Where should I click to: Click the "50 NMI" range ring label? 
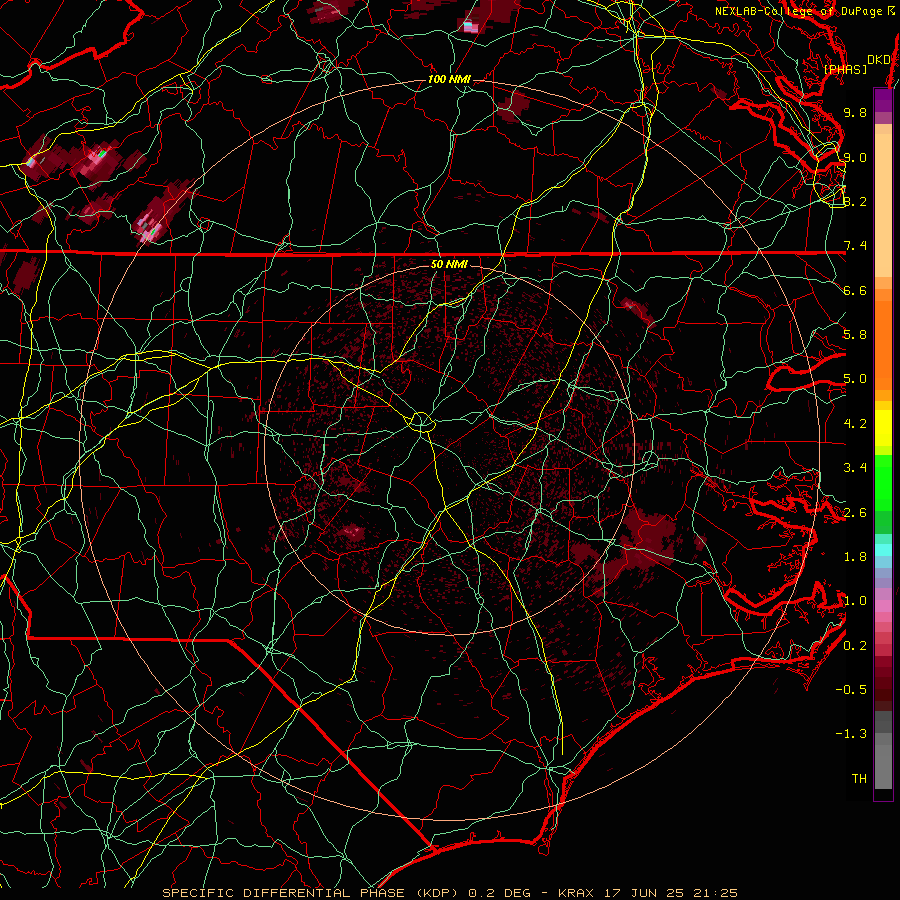pos(449,264)
